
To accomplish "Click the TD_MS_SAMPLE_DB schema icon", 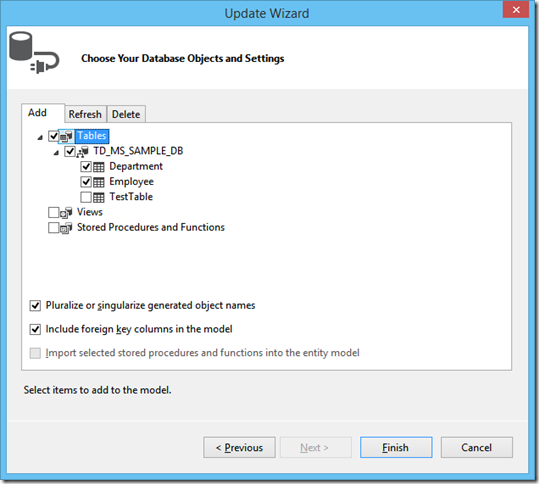I will [82, 152].
